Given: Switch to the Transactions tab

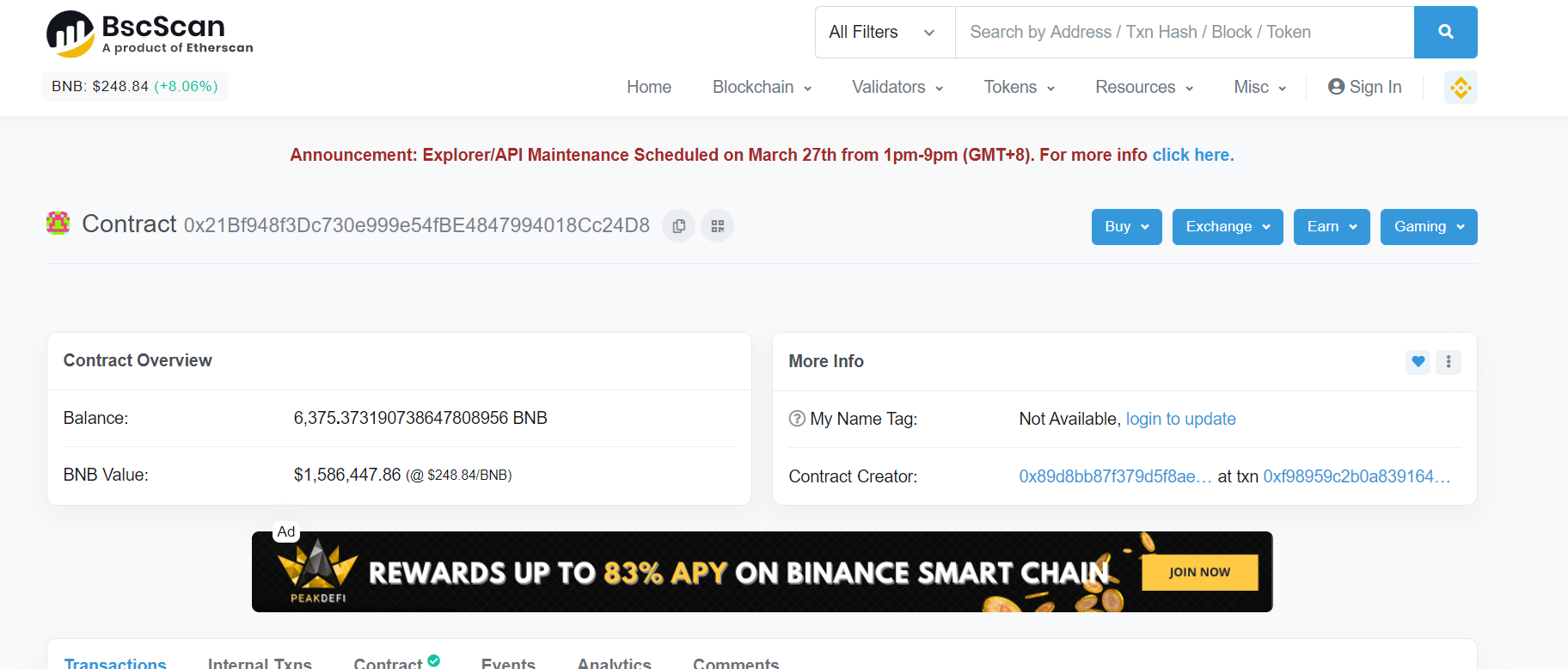Looking at the screenshot, I should pos(115,662).
